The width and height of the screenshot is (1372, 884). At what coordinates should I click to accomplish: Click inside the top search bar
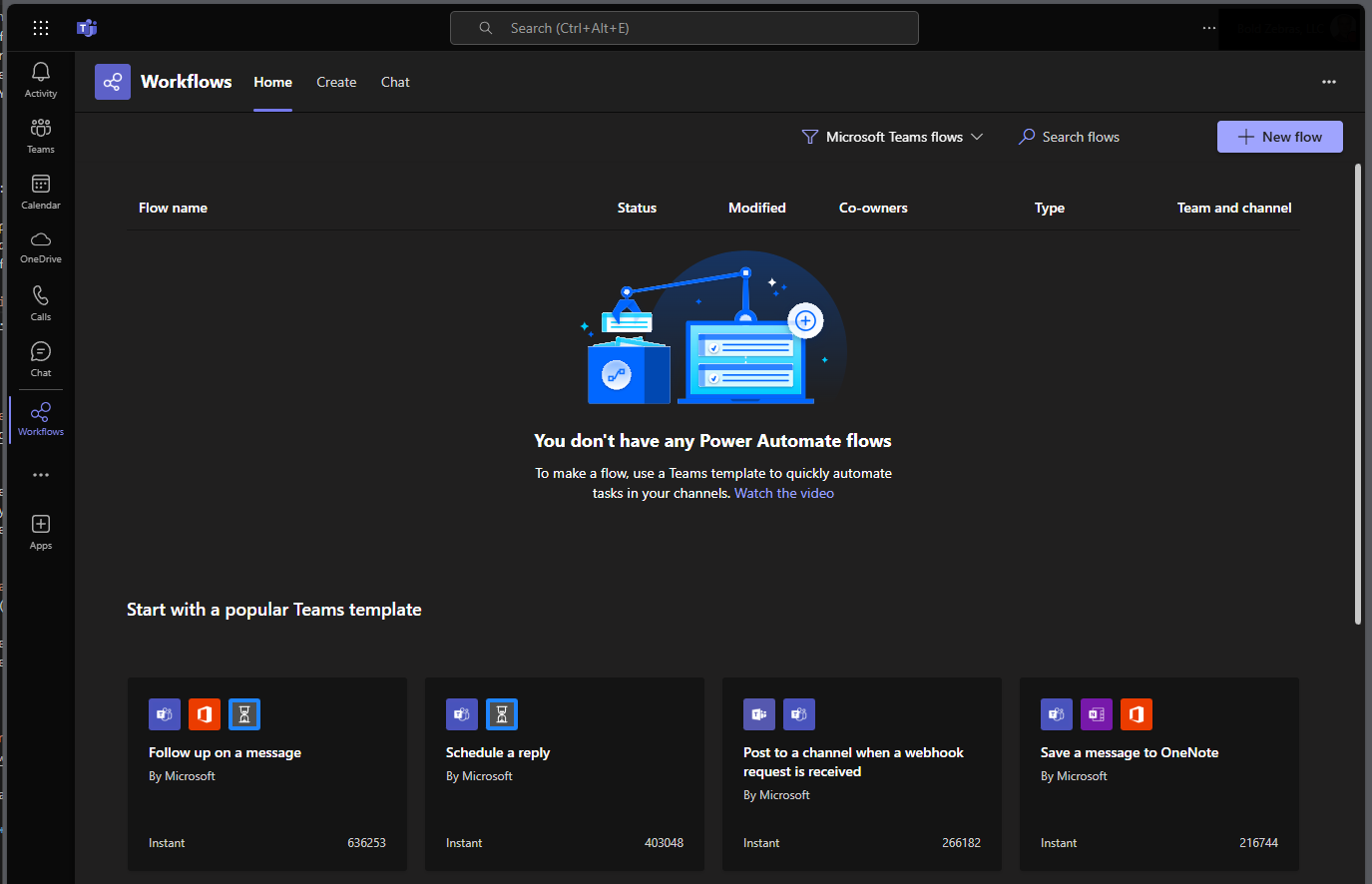(x=685, y=27)
